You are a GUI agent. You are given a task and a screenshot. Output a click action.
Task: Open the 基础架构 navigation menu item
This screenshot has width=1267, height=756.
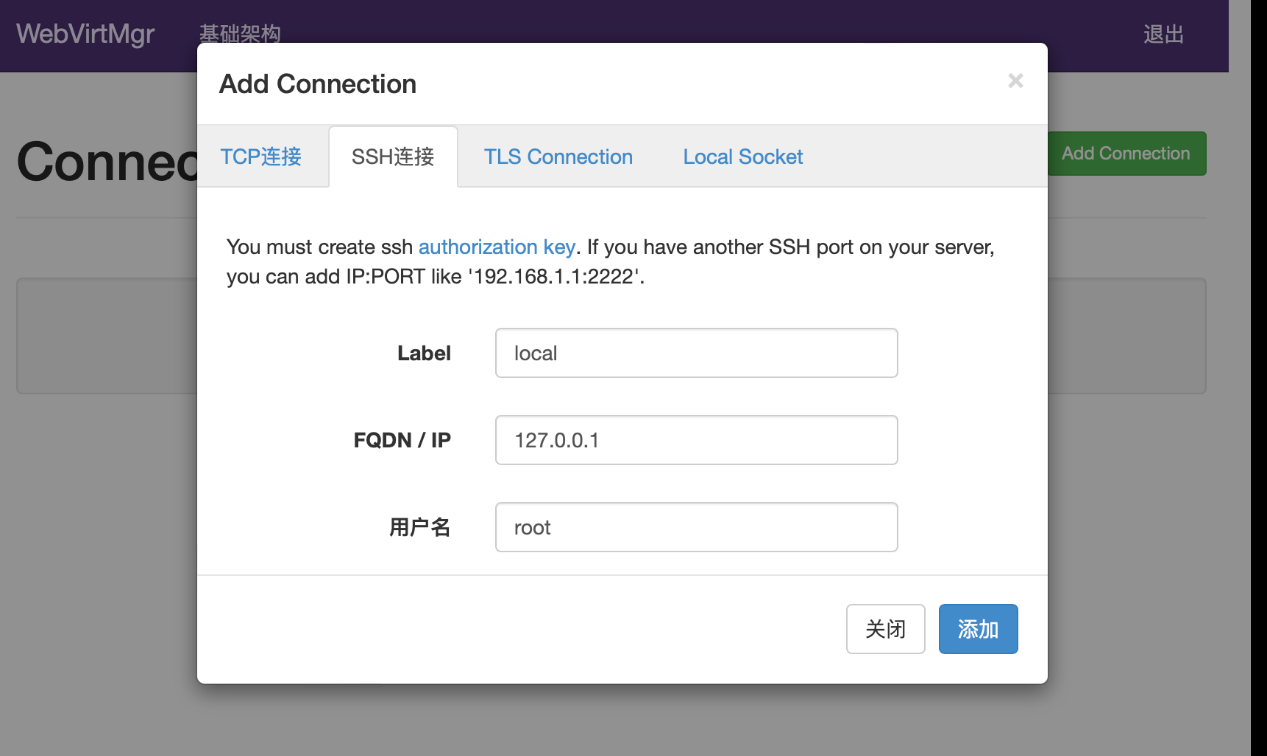[240, 35]
